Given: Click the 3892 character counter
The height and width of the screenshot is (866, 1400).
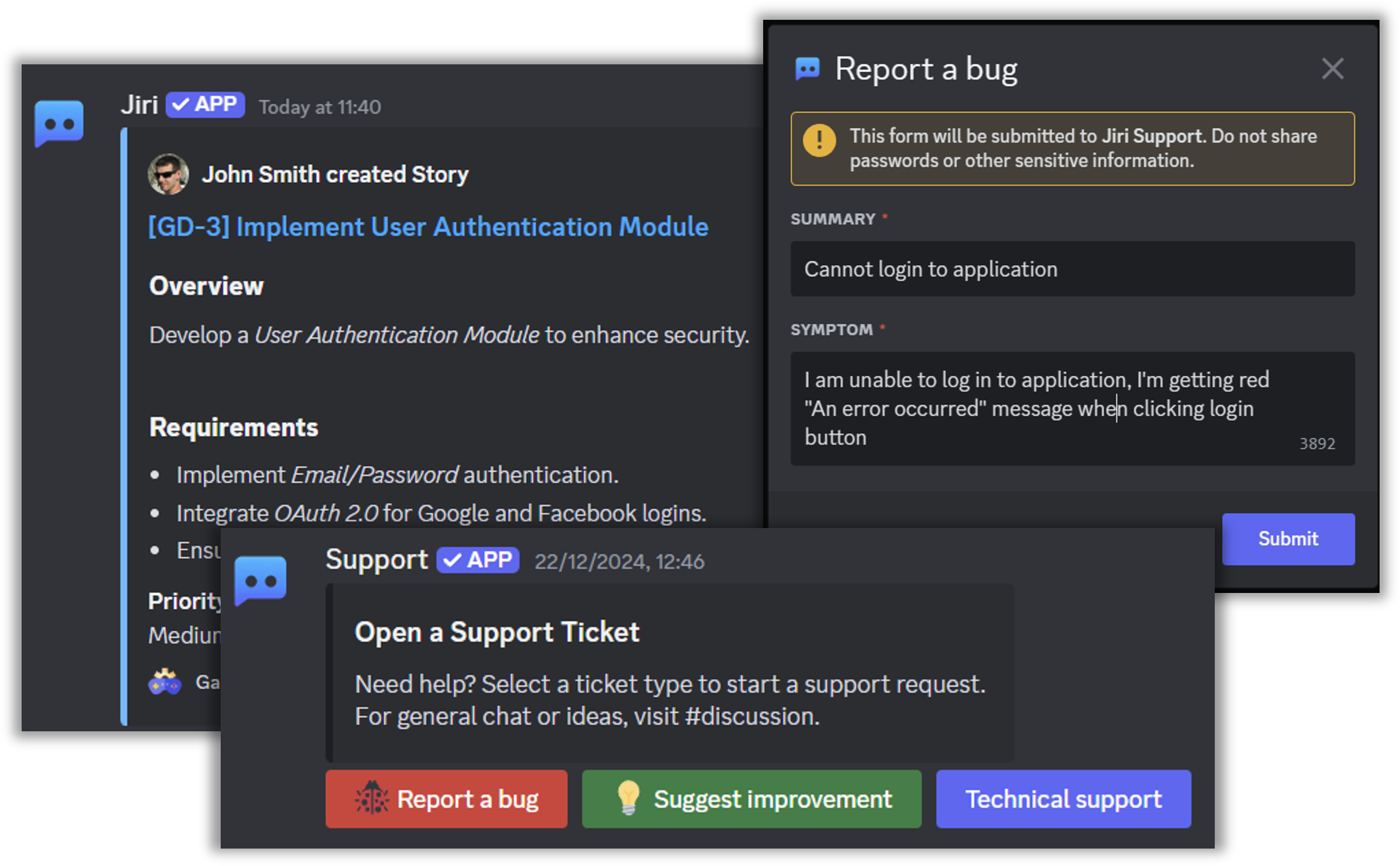Looking at the screenshot, I should point(1317,444).
